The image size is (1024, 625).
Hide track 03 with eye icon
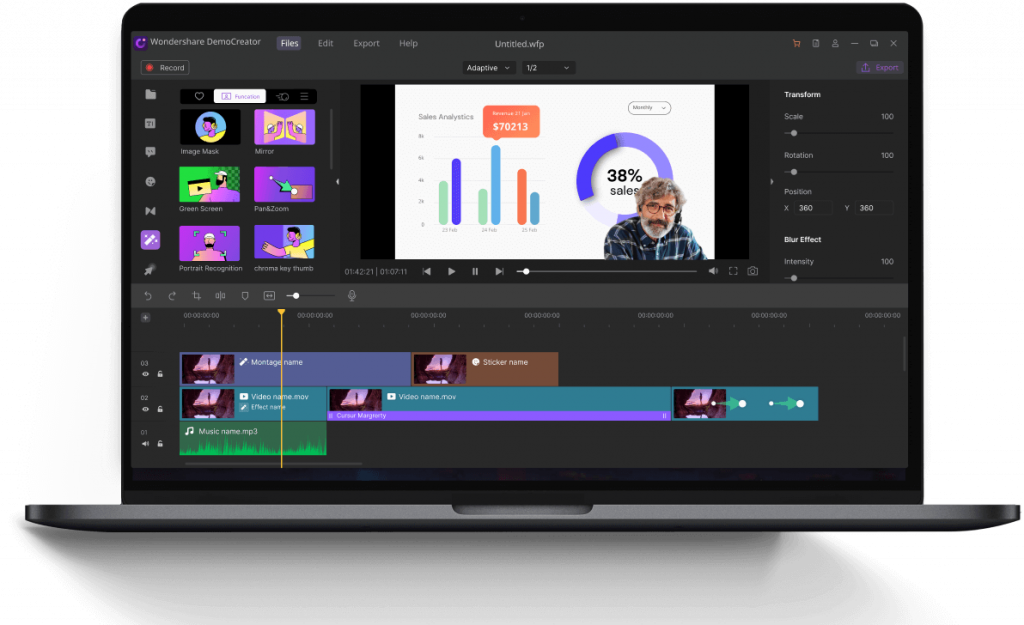pos(145,374)
